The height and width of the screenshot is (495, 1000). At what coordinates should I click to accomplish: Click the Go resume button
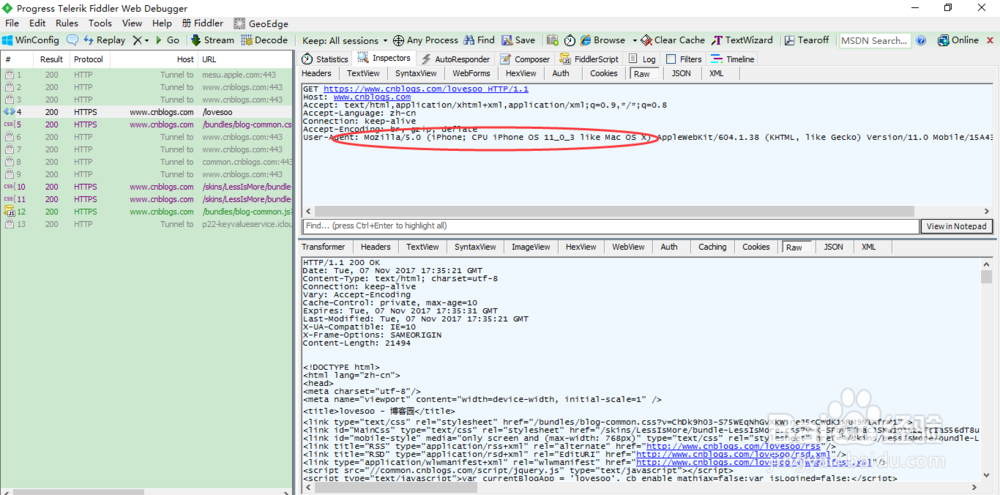[167, 40]
